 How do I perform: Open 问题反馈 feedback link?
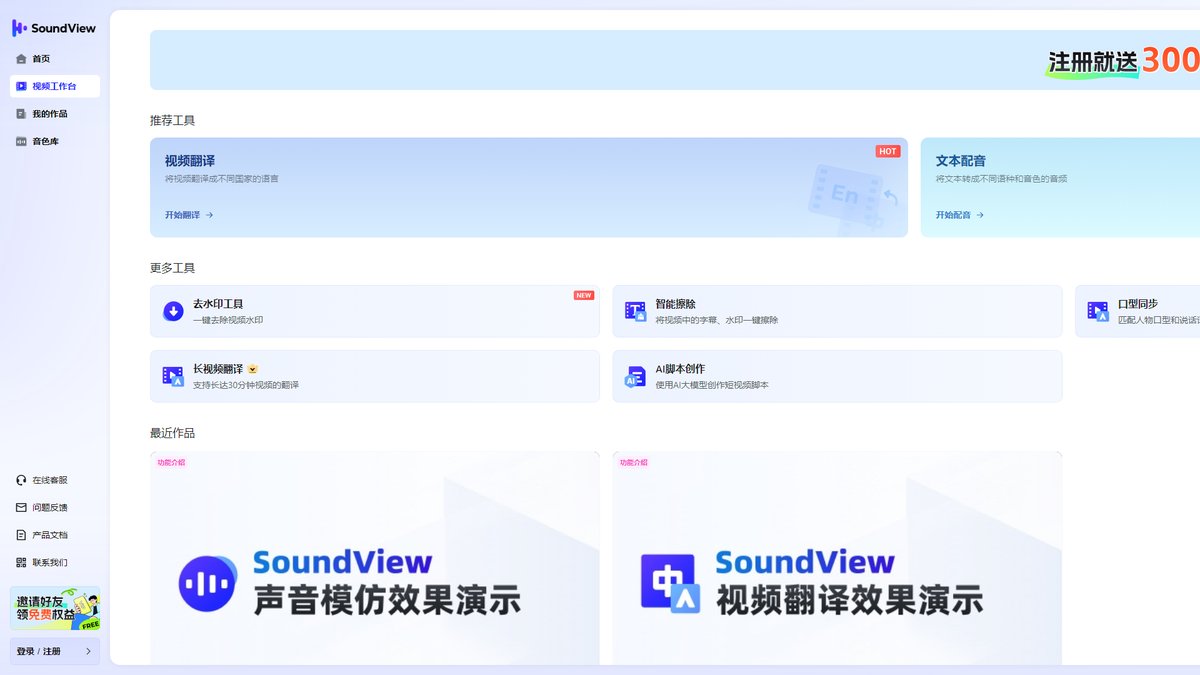[50, 508]
